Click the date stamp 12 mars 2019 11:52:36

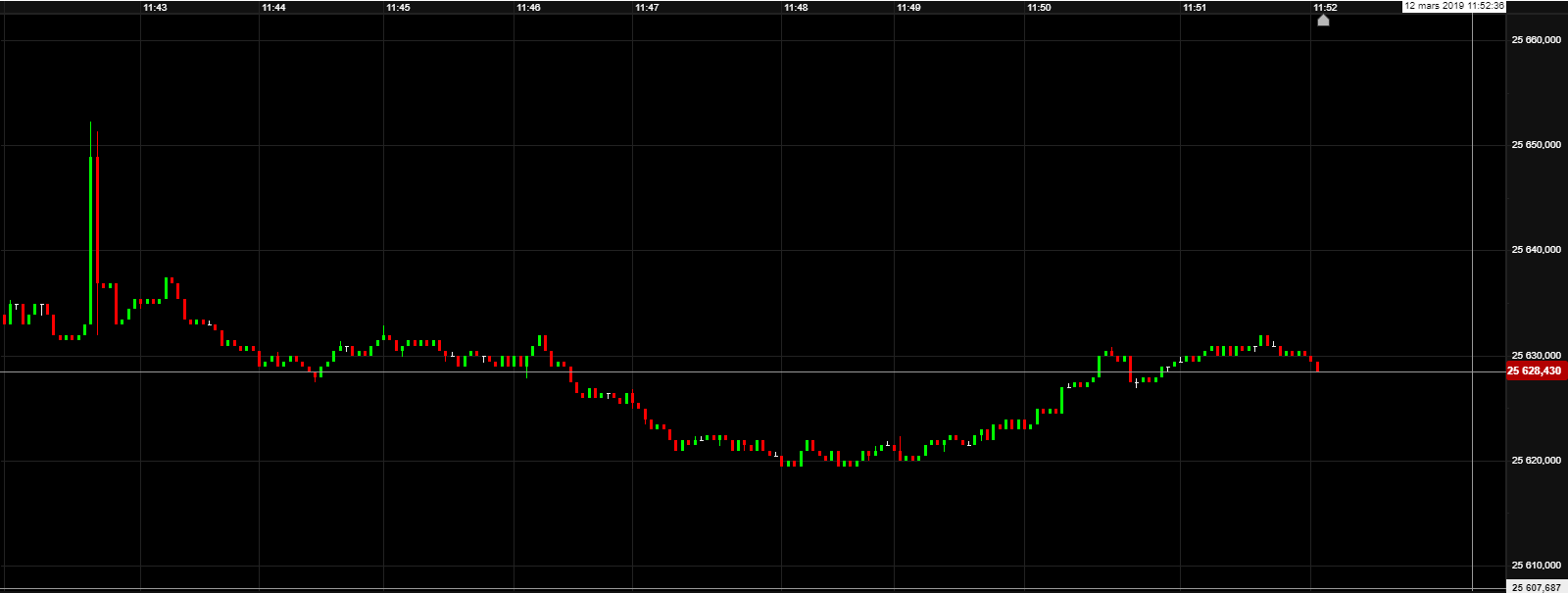point(1453,6)
